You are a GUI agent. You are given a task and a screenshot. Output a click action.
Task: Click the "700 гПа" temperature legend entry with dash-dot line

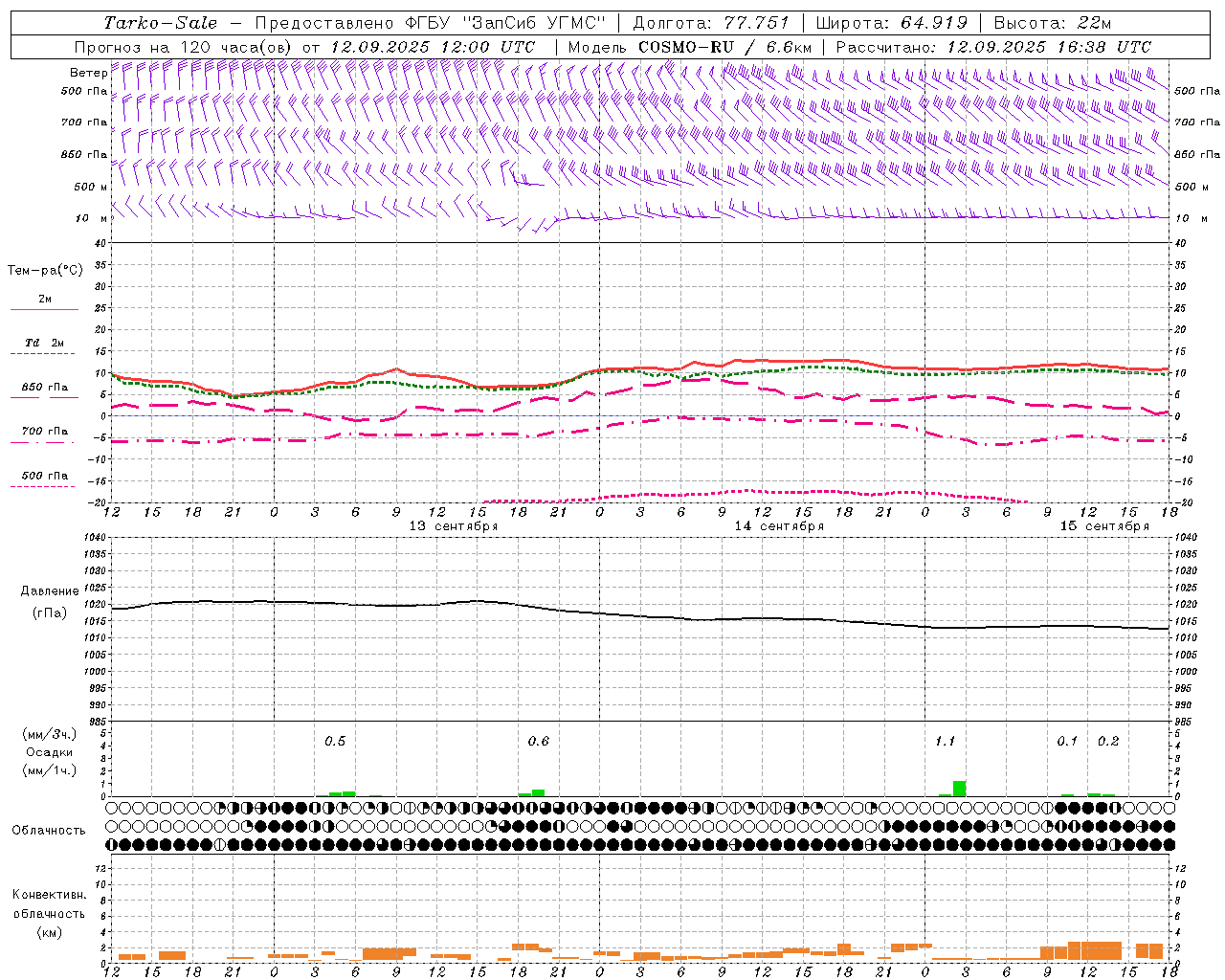[45, 432]
